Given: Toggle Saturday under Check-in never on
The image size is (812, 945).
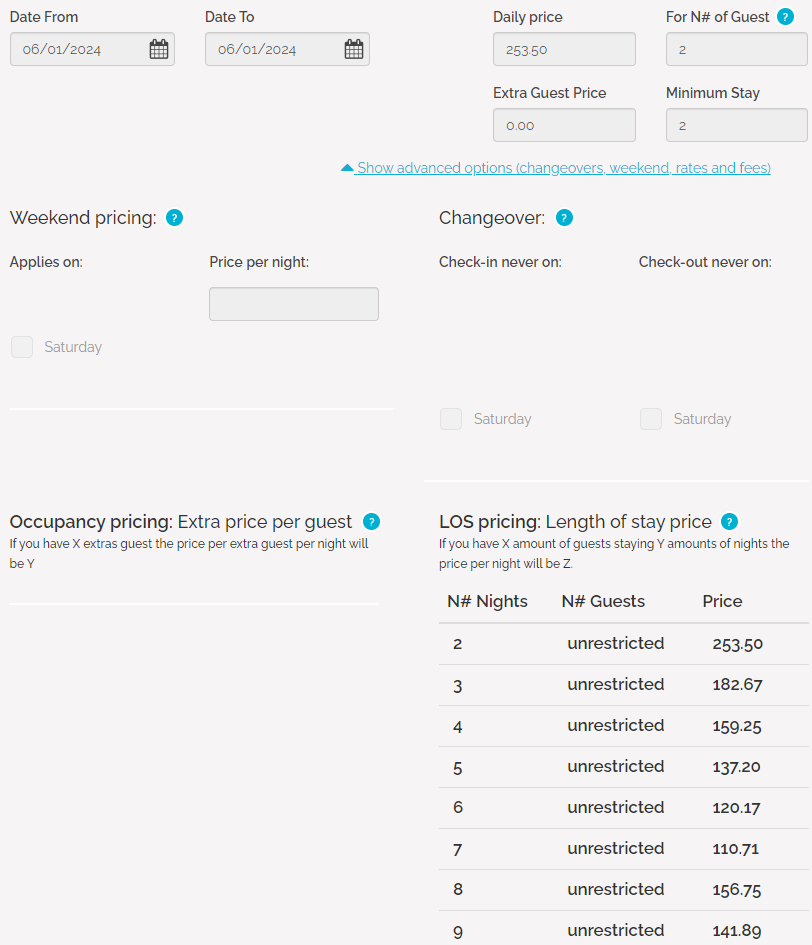Looking at the screenshot, I should tap(451, 419).
